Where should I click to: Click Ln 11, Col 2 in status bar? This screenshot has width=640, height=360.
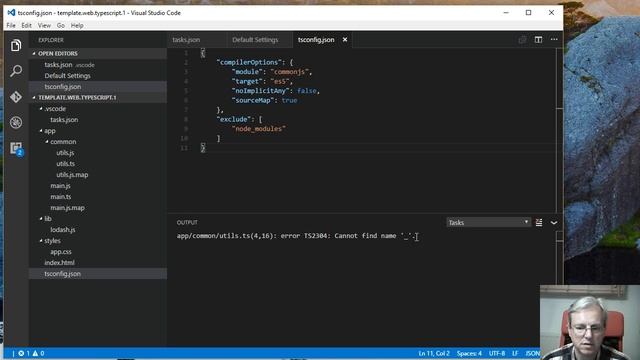pos(434,353)
